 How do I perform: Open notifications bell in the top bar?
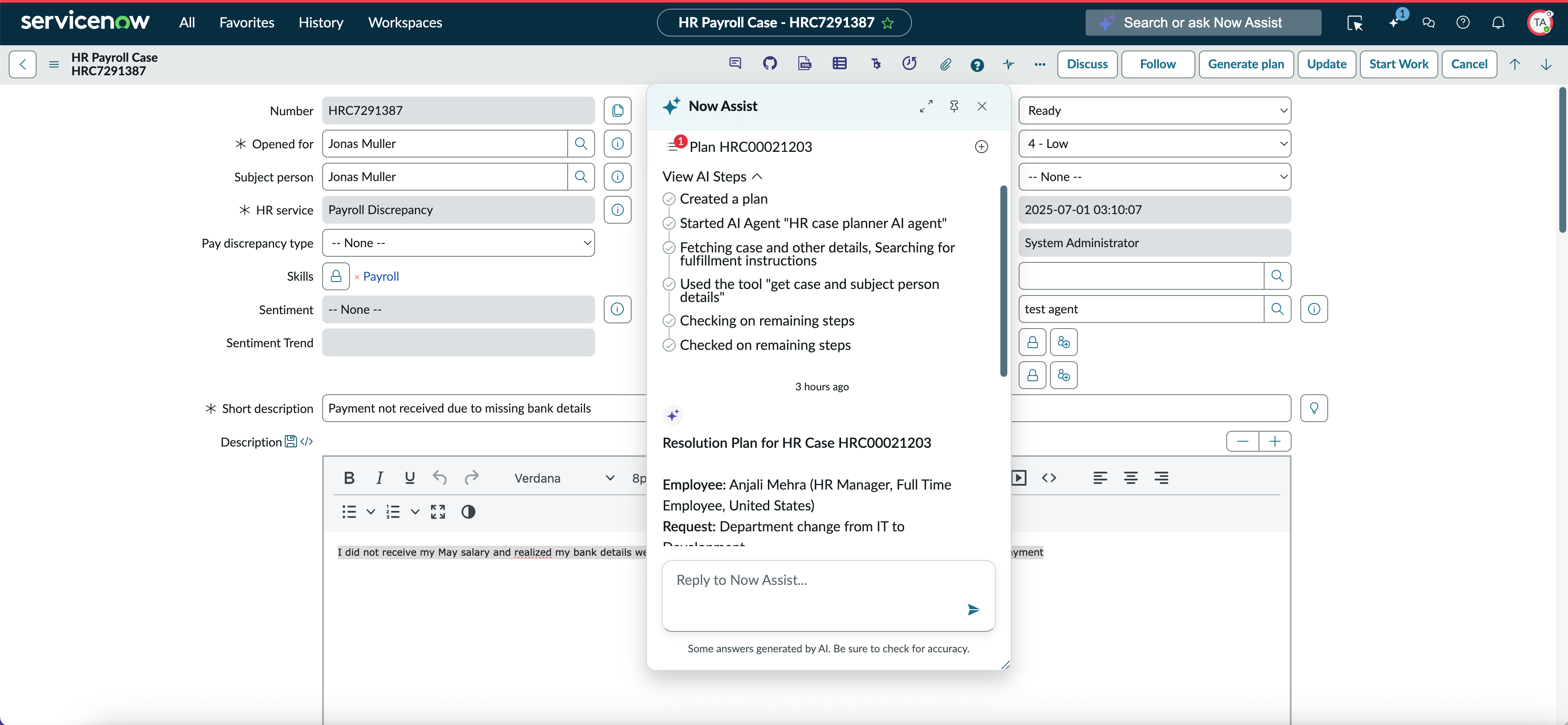1498,23
